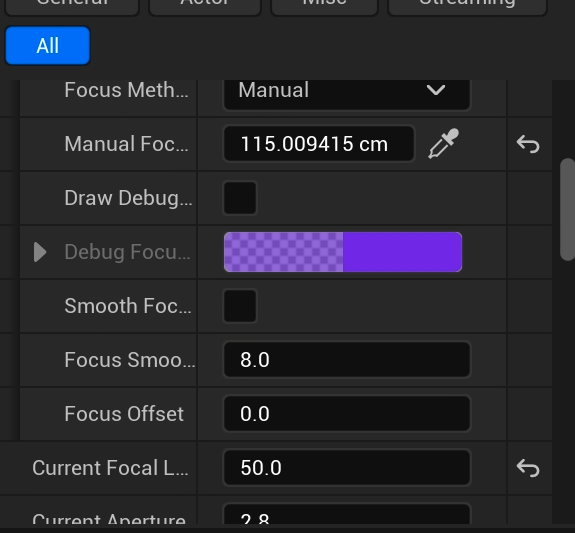Expand the Debug Focus Plane Color row

[x=40, y=252]
